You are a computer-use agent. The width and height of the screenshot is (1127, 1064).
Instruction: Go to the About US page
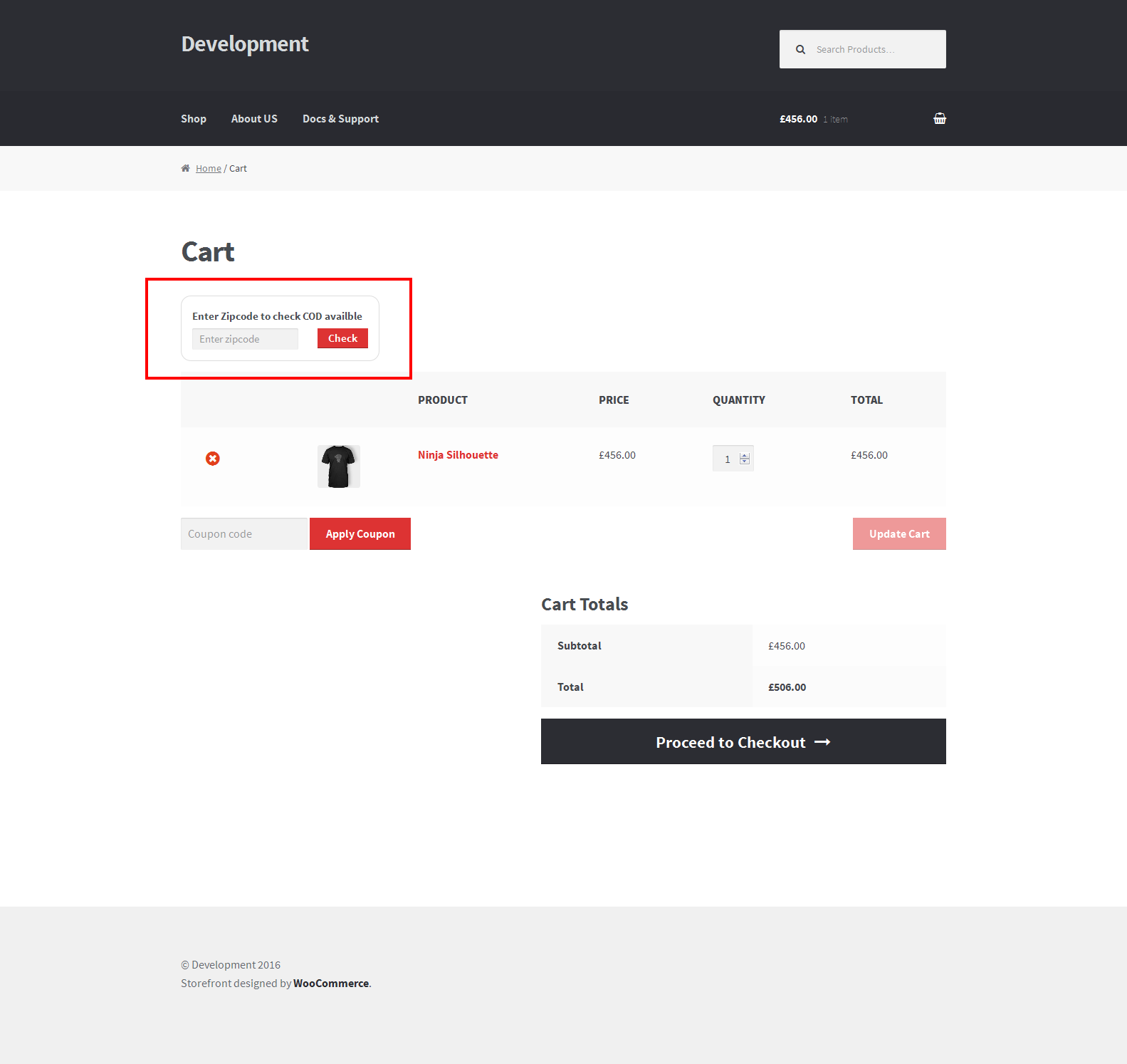coord(254,119)
